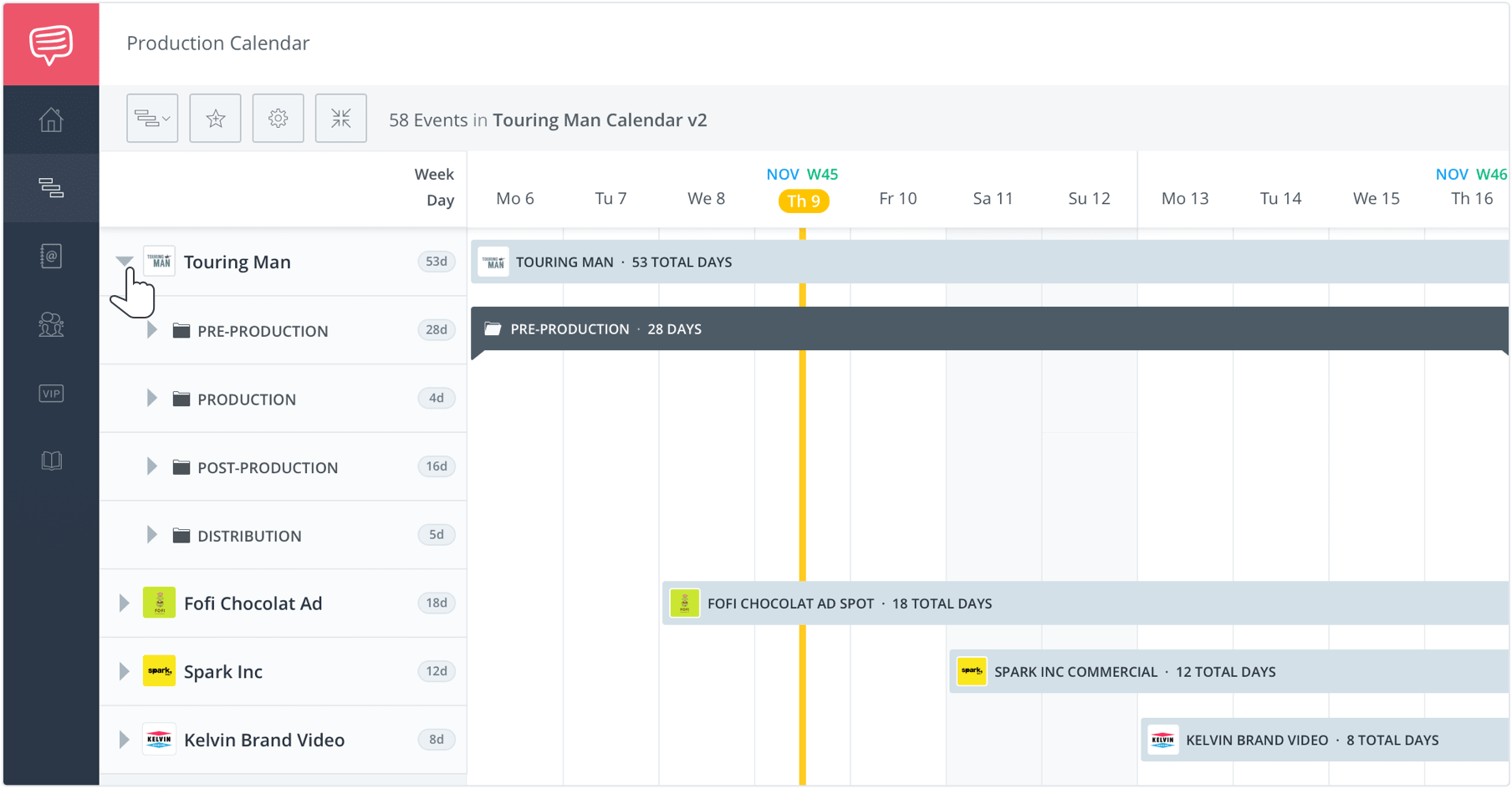Viewport: 1512px width, 789px height.
Task: Click the star favorites toolbar button
Action: click(x=216, y=119)
